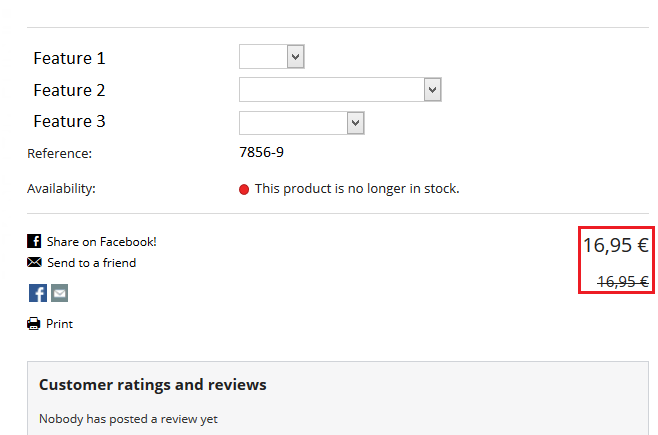The width and height of the screenshot is (658, 435).
Task: Click the Nobody has posted a review text
Action: 128,419
